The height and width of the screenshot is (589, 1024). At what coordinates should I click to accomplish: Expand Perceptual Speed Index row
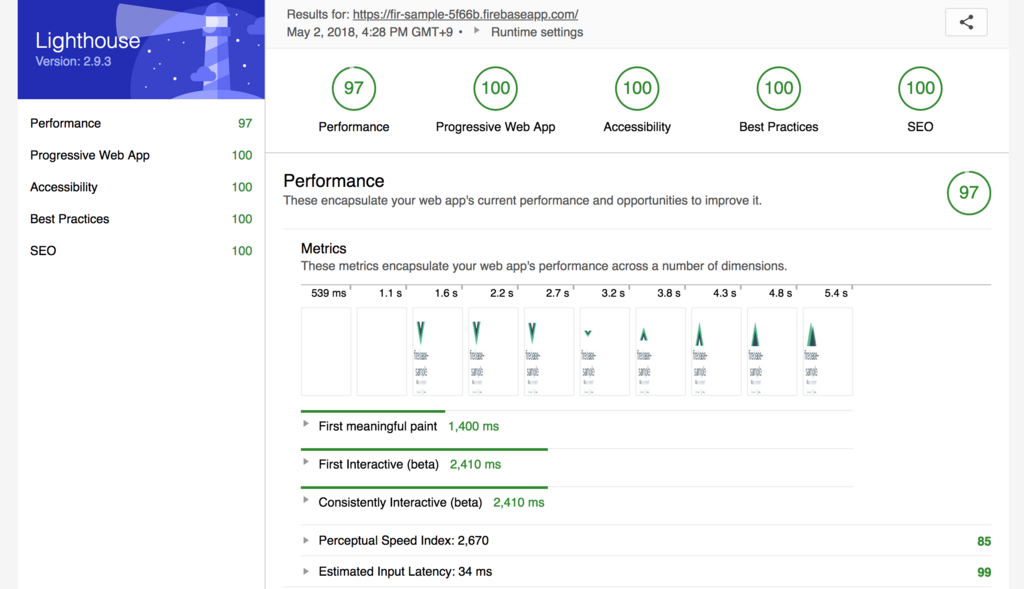(x=305, y=540)
